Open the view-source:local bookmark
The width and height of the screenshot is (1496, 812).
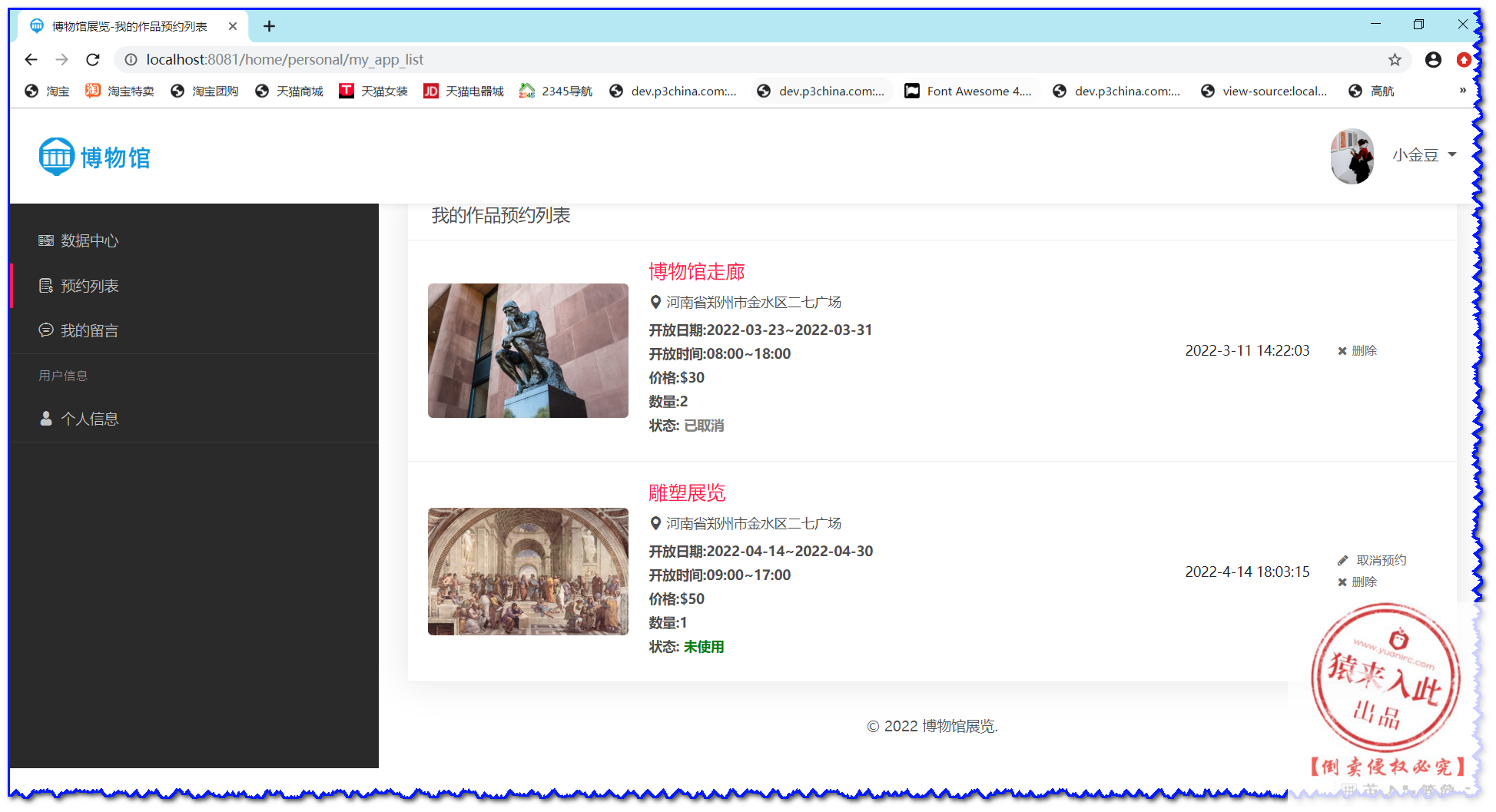click(x=1265, y=91)
